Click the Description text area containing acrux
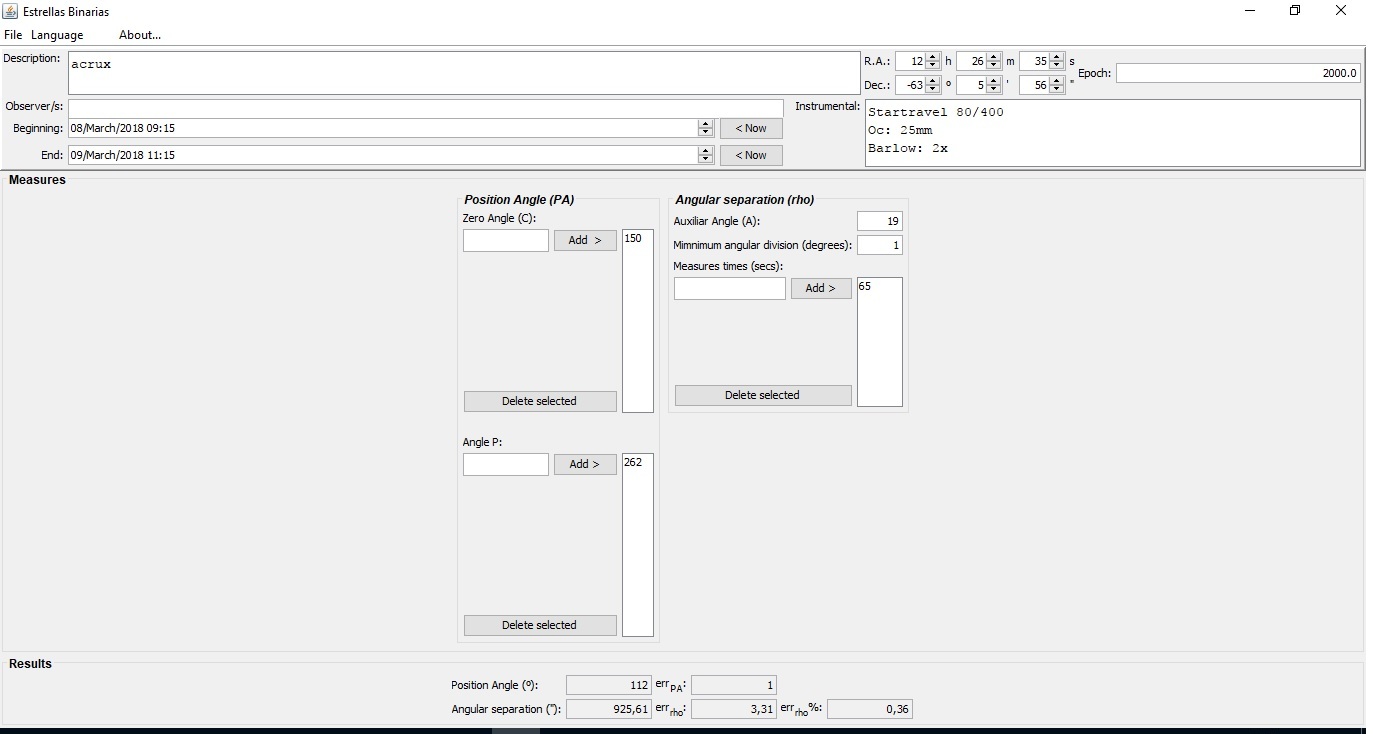The width and height of the screenshot is (1373, 734). 463,73
